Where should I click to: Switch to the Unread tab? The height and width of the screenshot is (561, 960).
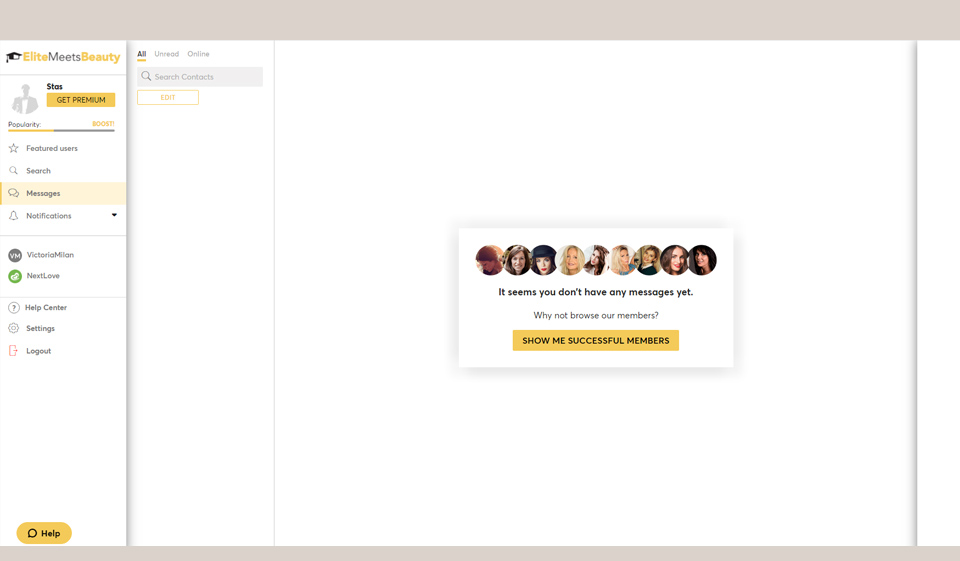click(x=166, y=54)
